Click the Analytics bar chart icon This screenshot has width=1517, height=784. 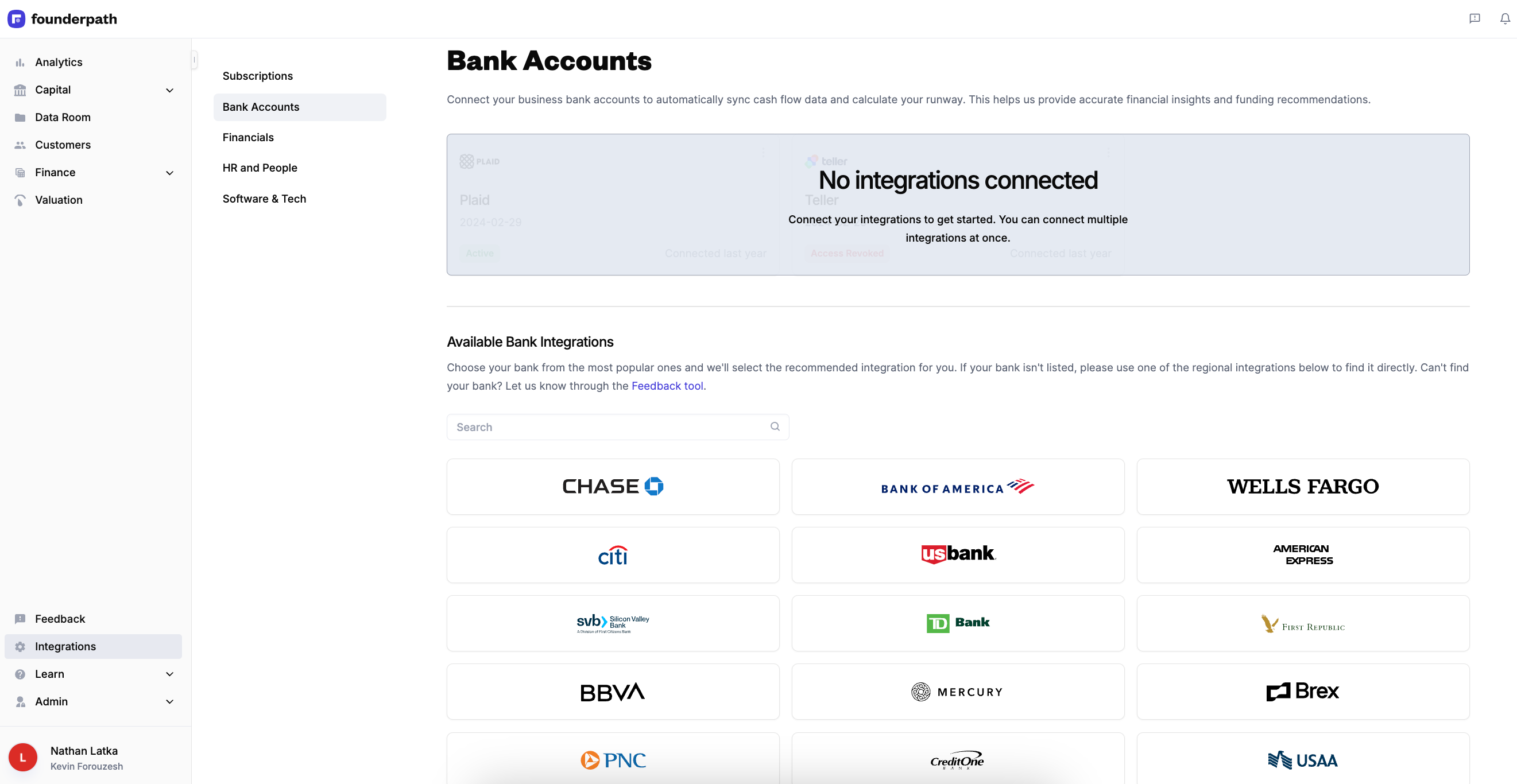pos(20,63)
